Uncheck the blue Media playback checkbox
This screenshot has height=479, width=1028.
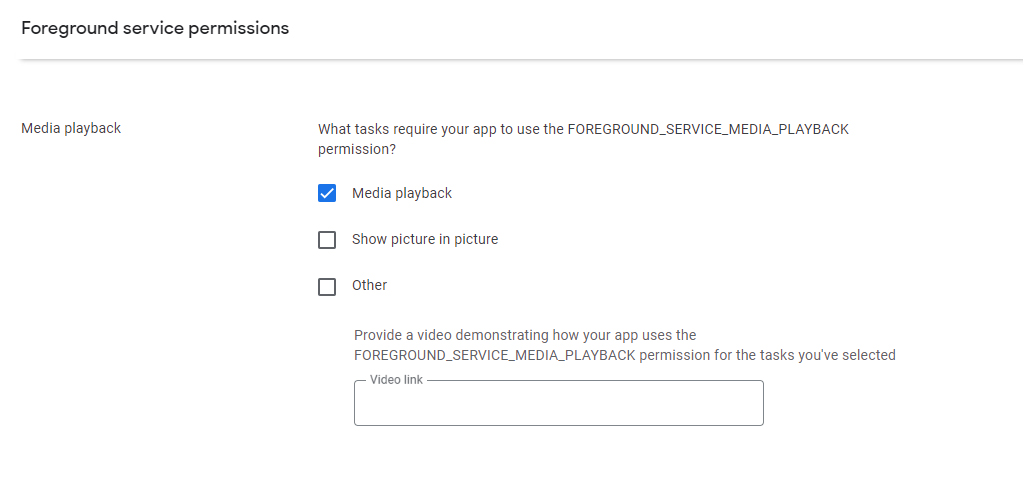327,193
